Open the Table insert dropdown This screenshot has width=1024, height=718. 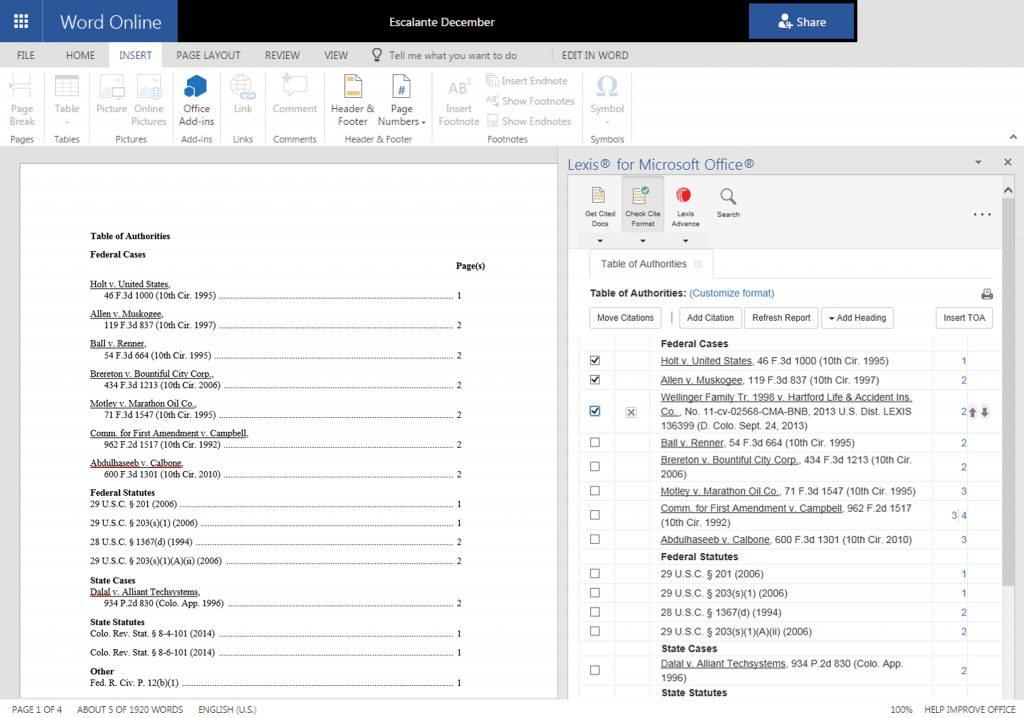(67, 100)
